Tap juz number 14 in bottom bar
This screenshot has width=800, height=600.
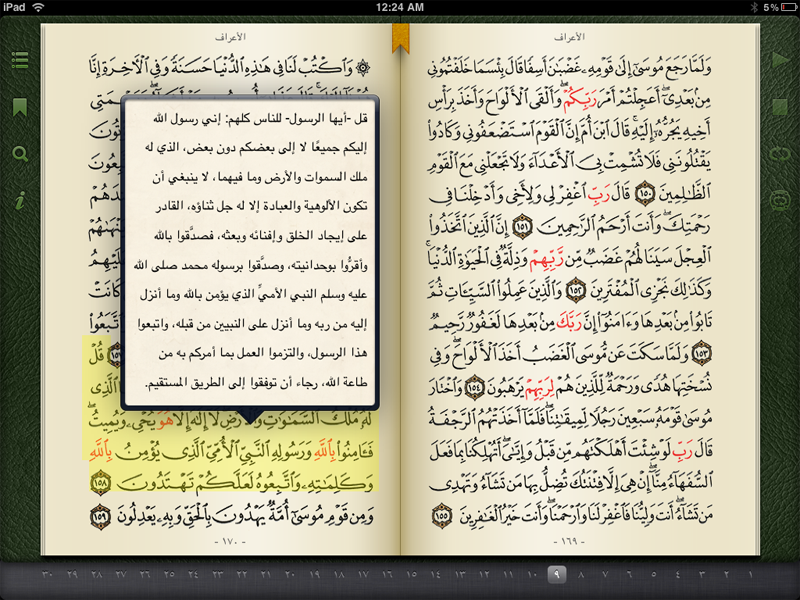pos(436,574)
